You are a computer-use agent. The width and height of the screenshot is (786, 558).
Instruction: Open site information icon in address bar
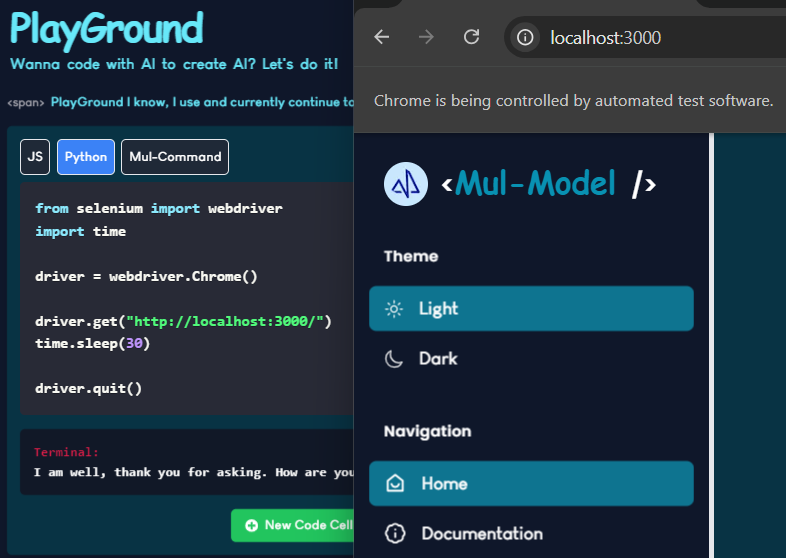[x=525, y=37]
